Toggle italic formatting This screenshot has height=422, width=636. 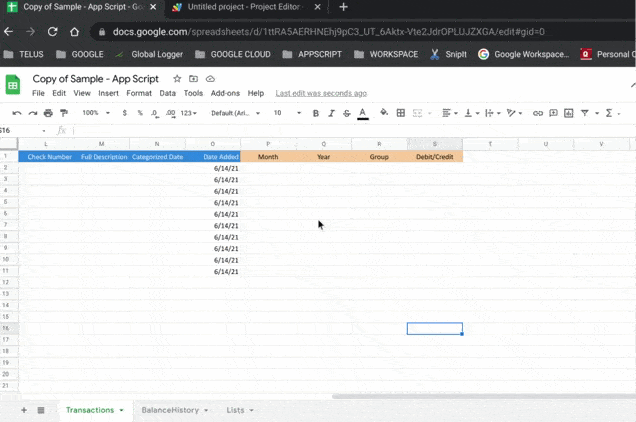coord(331,113)
